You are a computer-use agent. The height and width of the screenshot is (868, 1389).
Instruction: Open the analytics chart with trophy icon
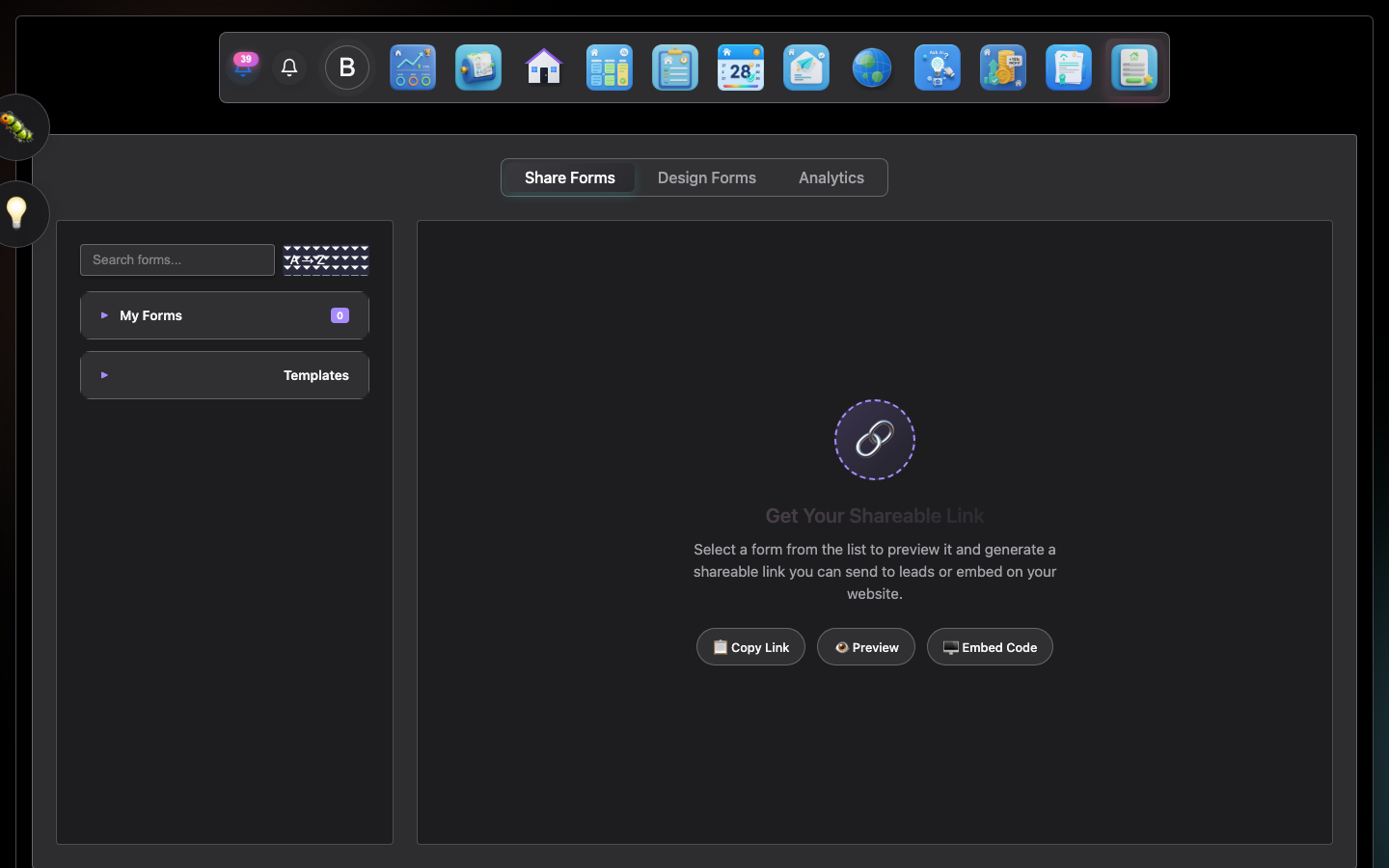click(413, 68)
